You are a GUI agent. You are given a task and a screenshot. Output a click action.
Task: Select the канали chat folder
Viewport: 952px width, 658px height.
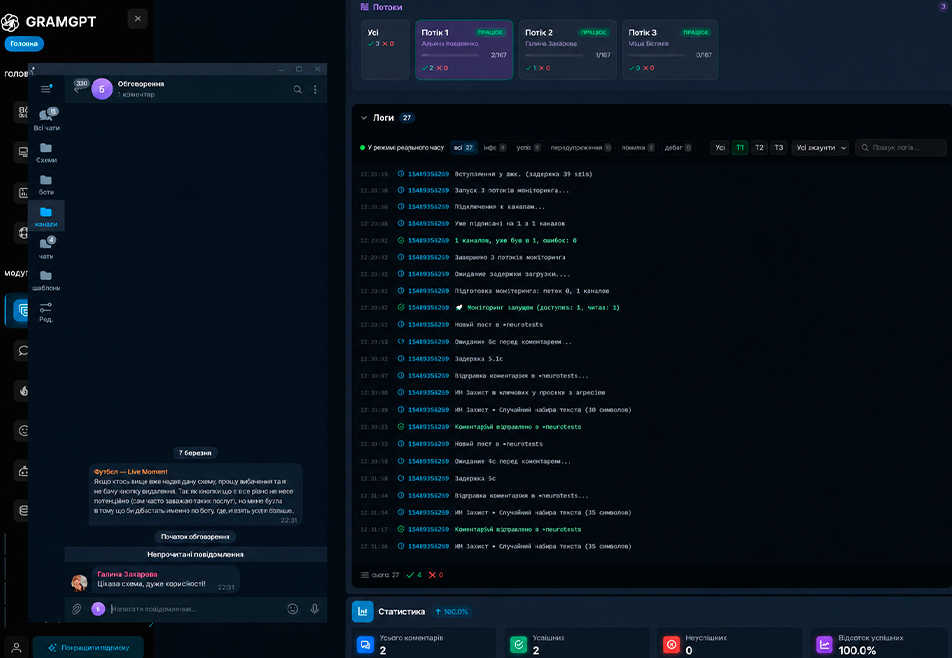pos(46,217)
